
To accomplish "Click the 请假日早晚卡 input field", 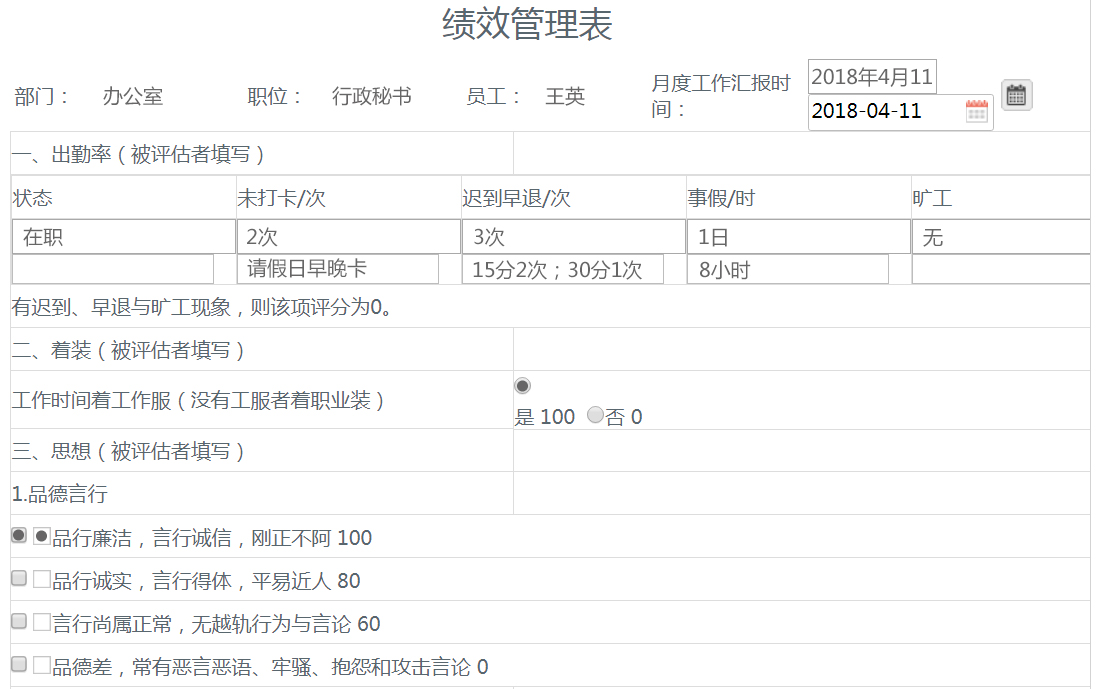I will [340, 268].
